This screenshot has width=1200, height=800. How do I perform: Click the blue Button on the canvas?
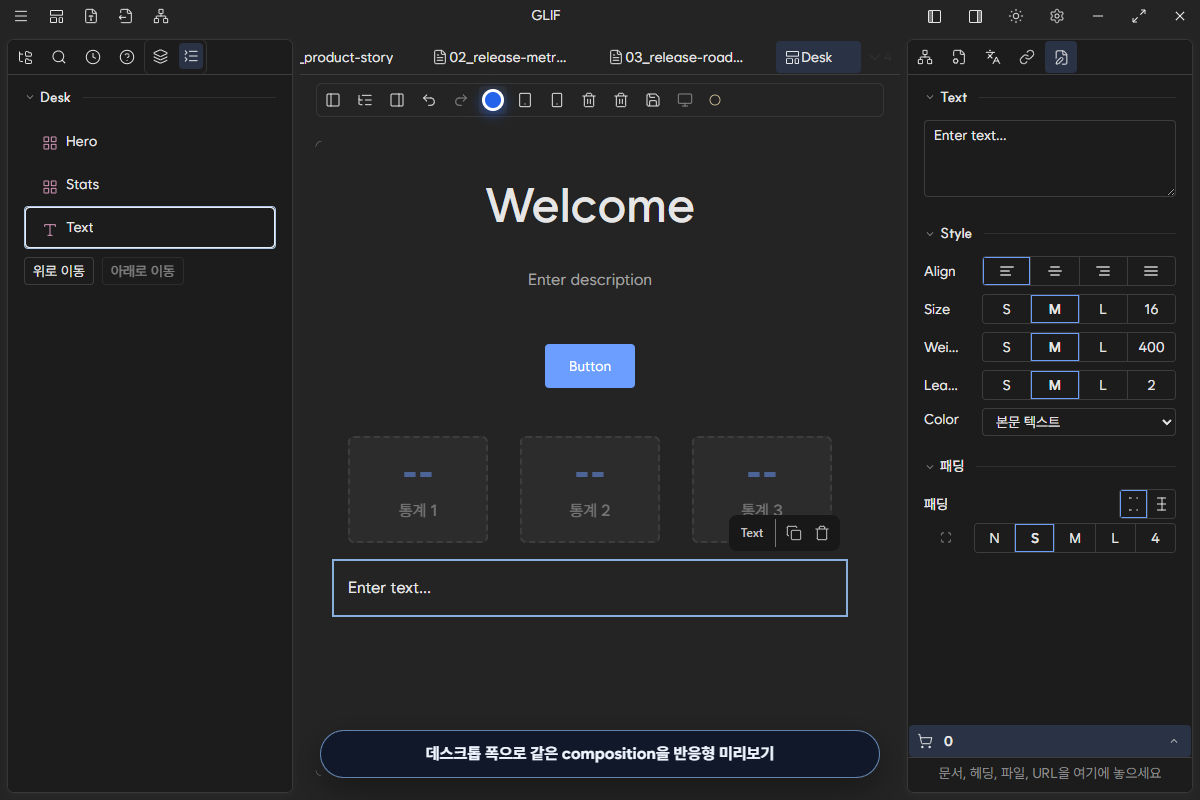pos(590,366)
